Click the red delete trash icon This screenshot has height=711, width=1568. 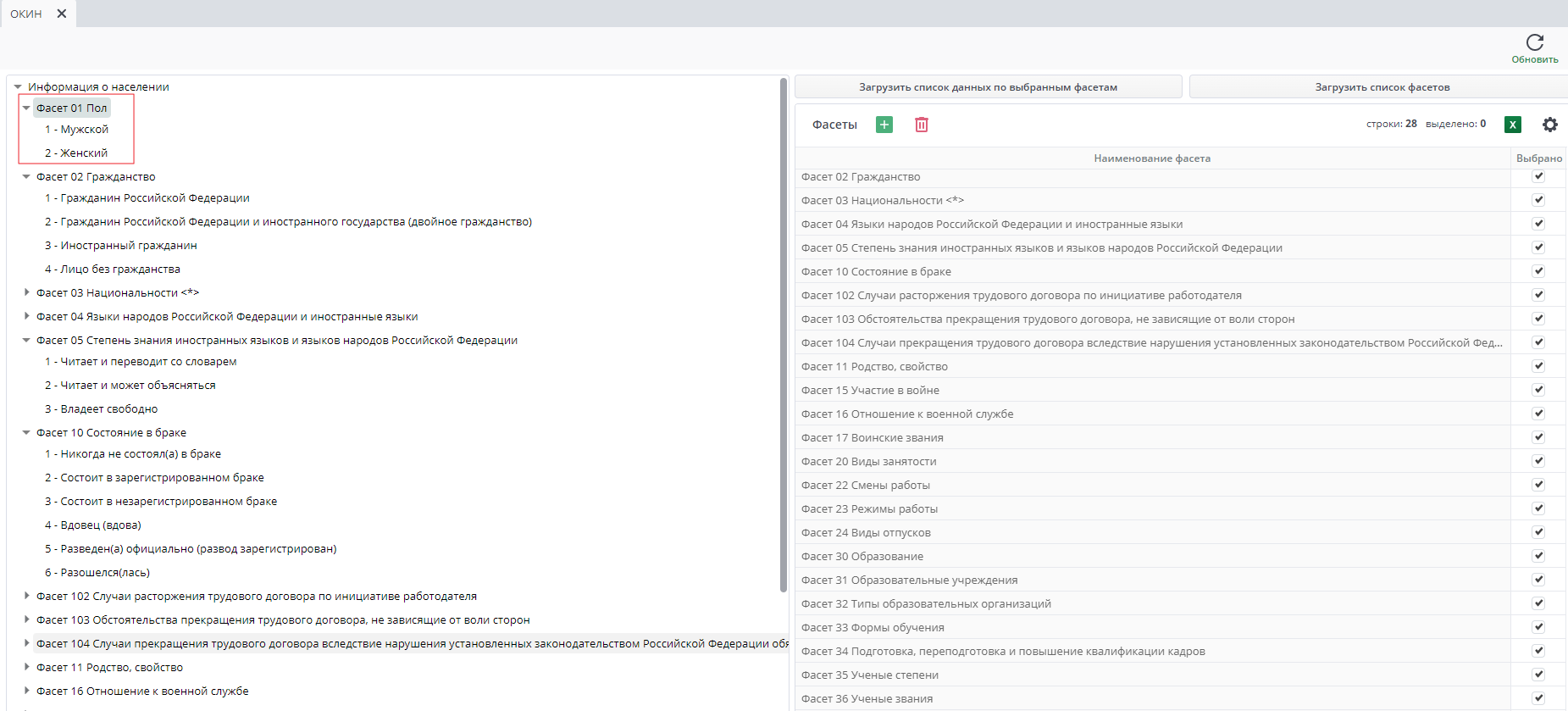(922, 125)
